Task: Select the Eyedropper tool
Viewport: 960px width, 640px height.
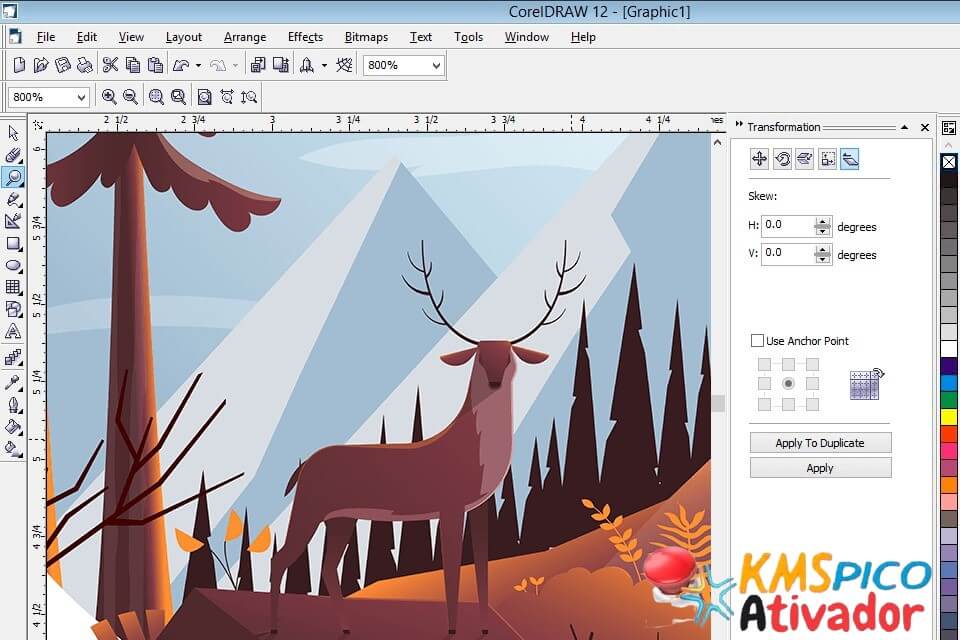Action: pyautogui.click(x=13, y=382)
